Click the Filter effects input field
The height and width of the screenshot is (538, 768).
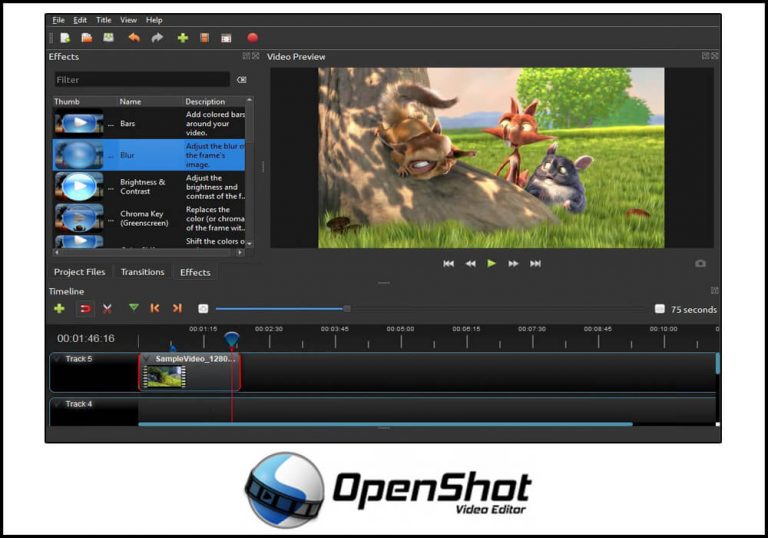[x=142, y=80]
